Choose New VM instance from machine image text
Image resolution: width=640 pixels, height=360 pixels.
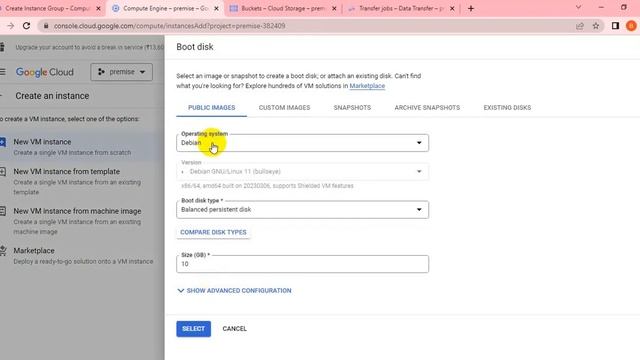77,211
